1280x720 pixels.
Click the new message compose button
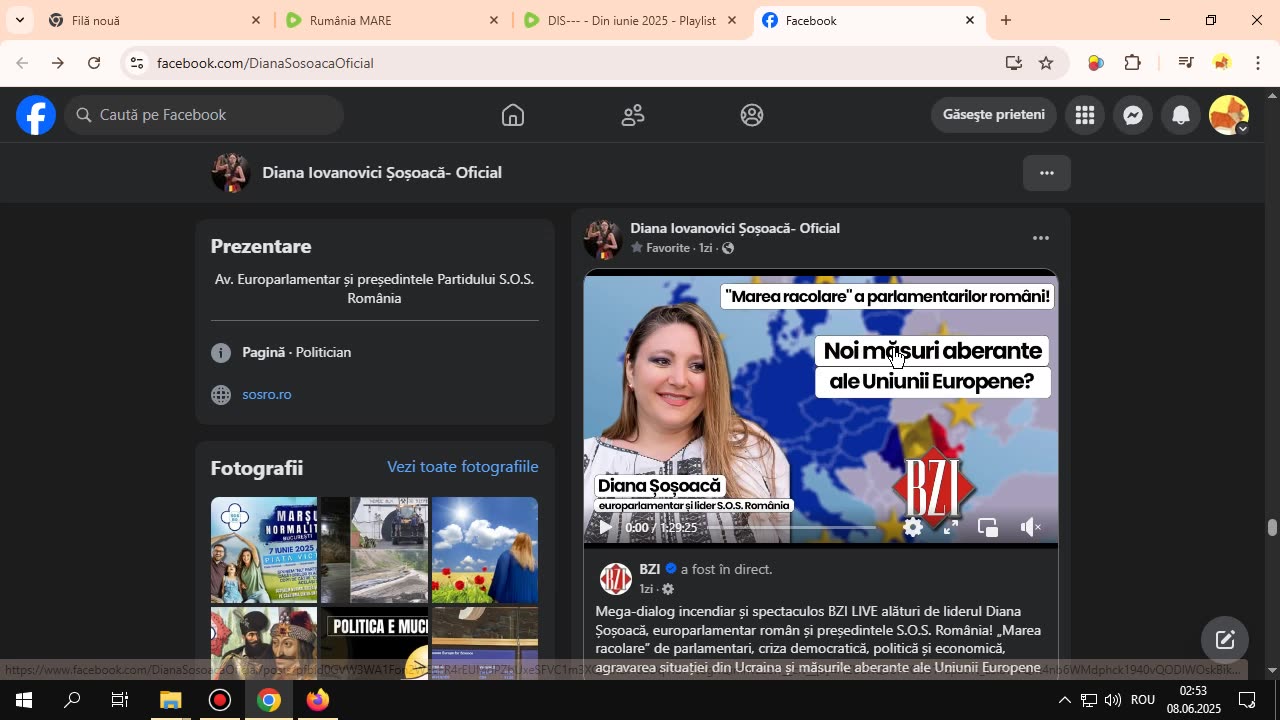[1225, 640]
